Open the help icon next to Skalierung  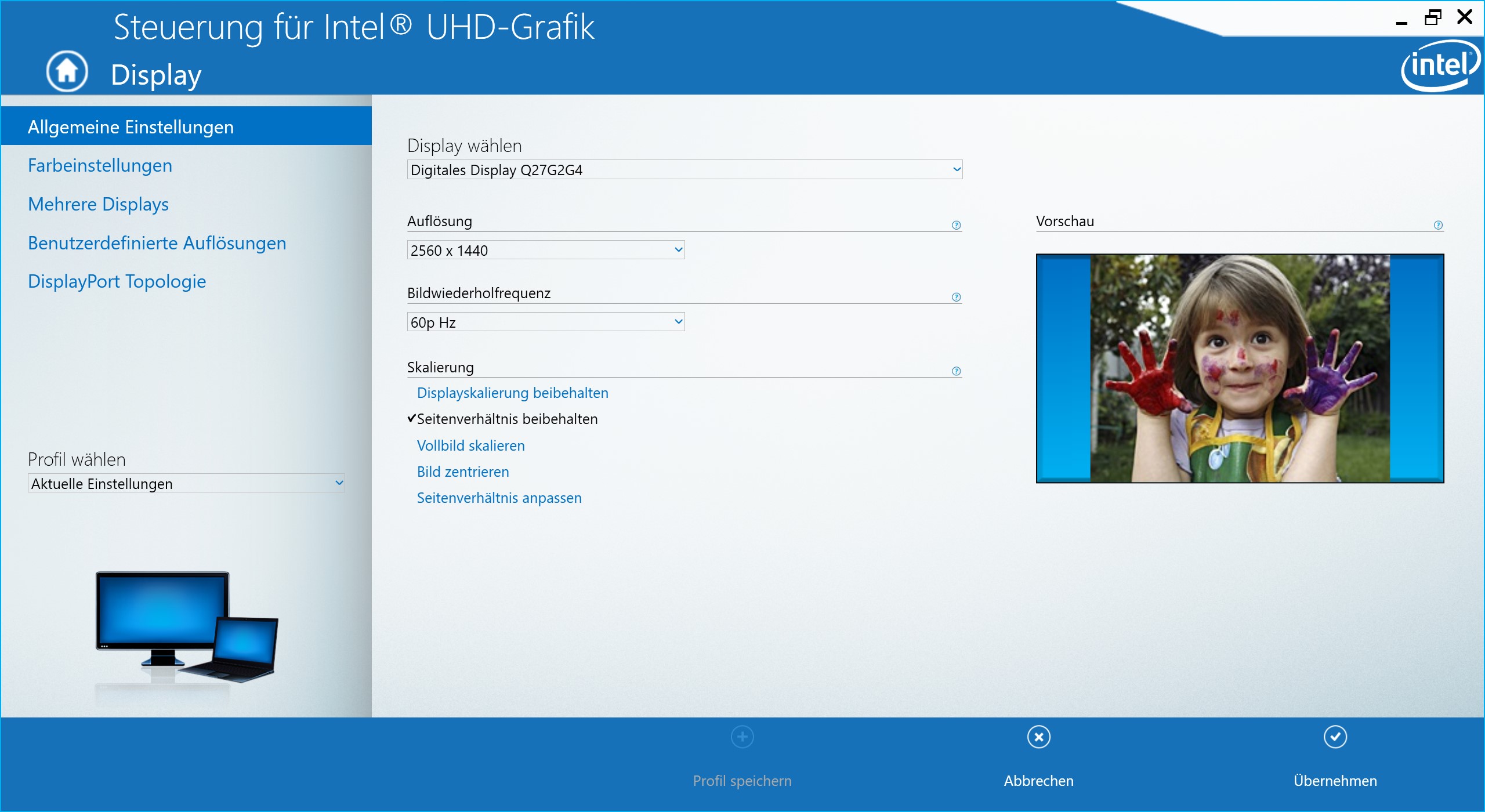[956, 371]
